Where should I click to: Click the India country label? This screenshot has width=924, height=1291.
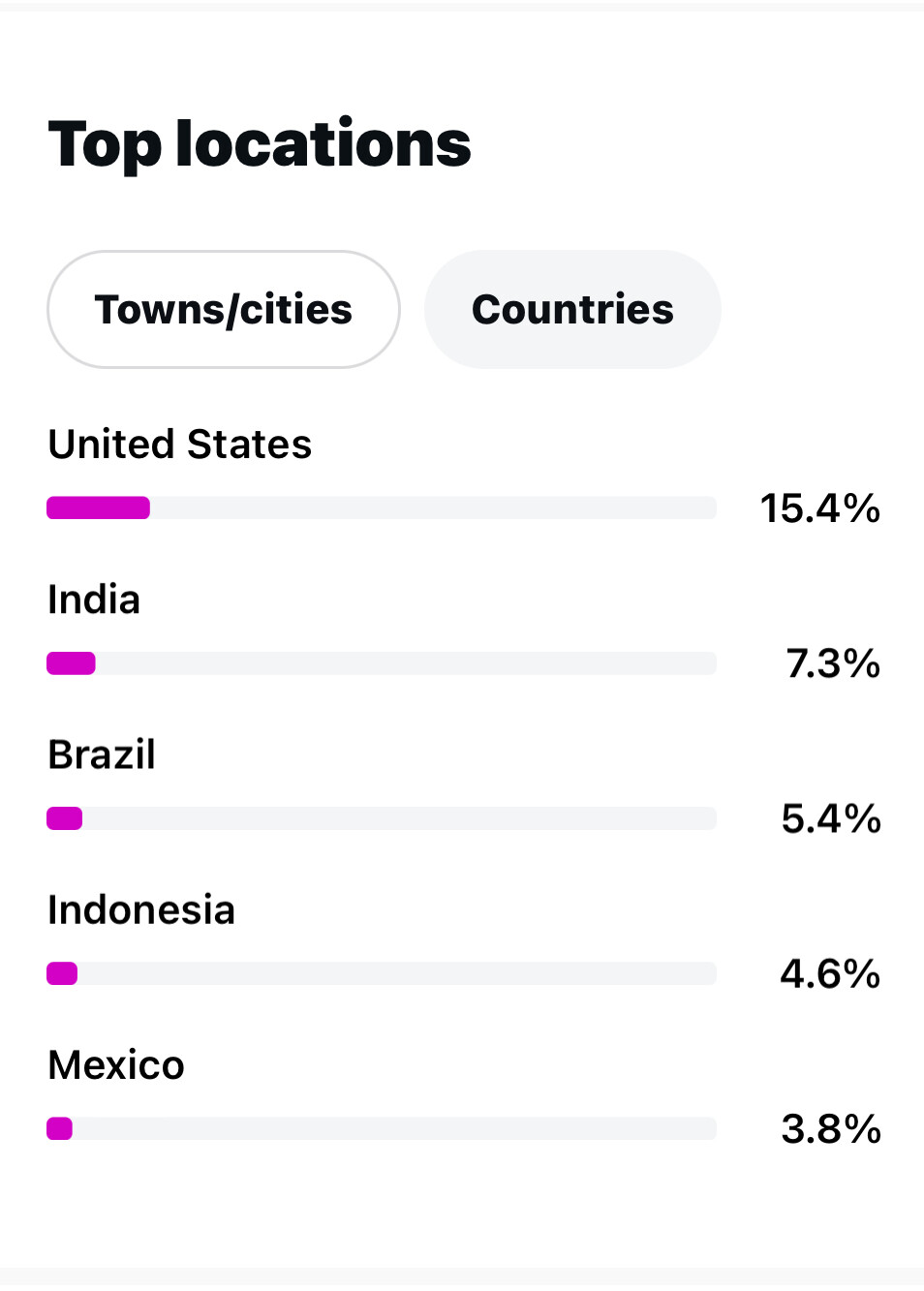pyautogui.click(x=94, y=599)
